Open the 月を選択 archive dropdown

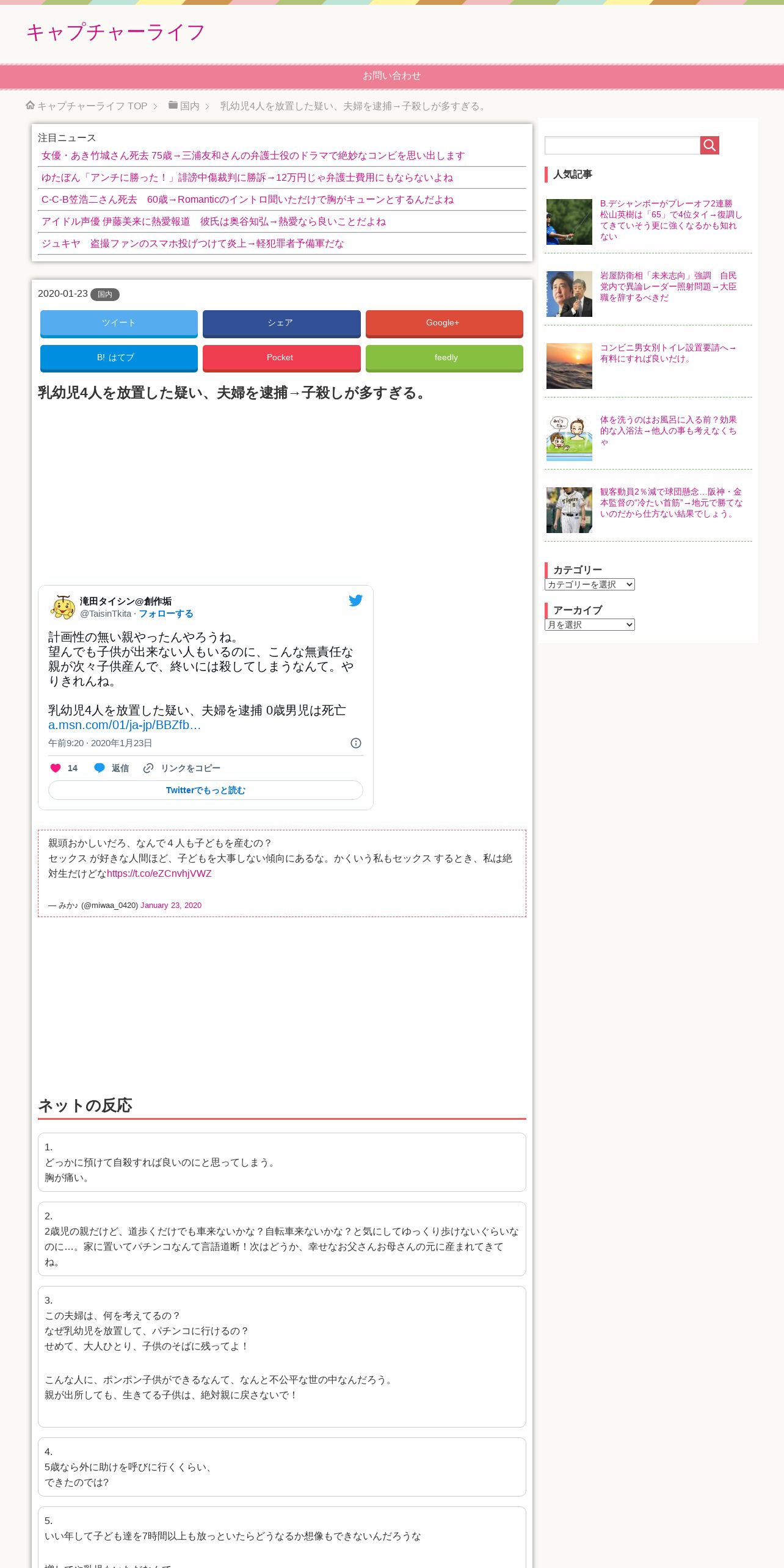tap(590, 625)
